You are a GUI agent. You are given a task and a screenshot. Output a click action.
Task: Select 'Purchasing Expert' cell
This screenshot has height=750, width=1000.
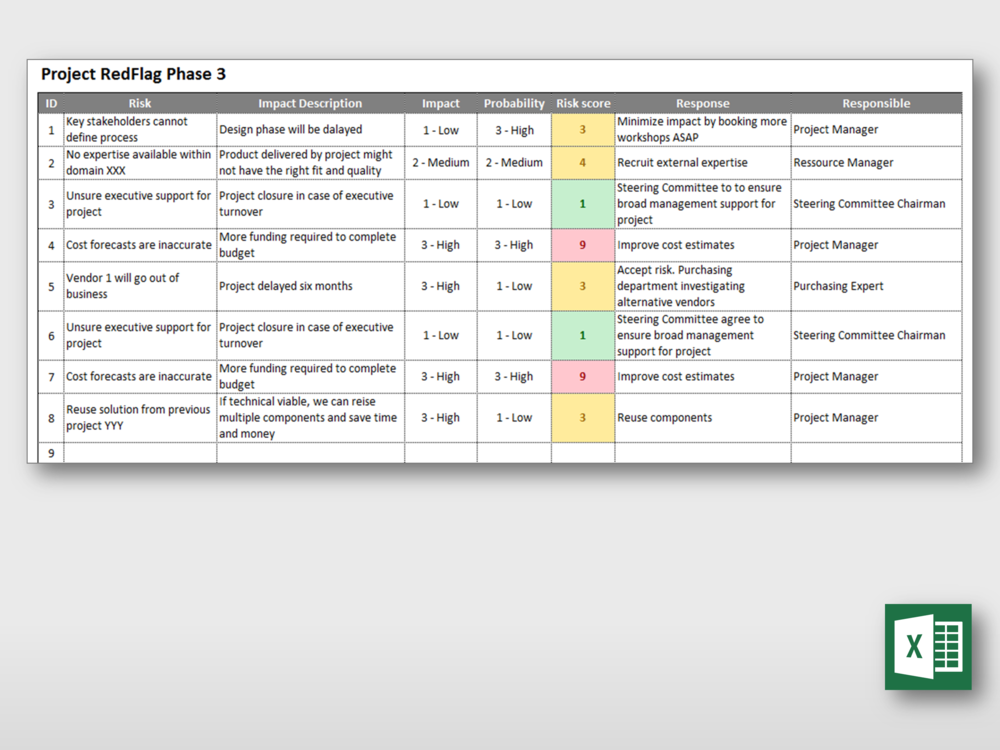tap(876, 286)
